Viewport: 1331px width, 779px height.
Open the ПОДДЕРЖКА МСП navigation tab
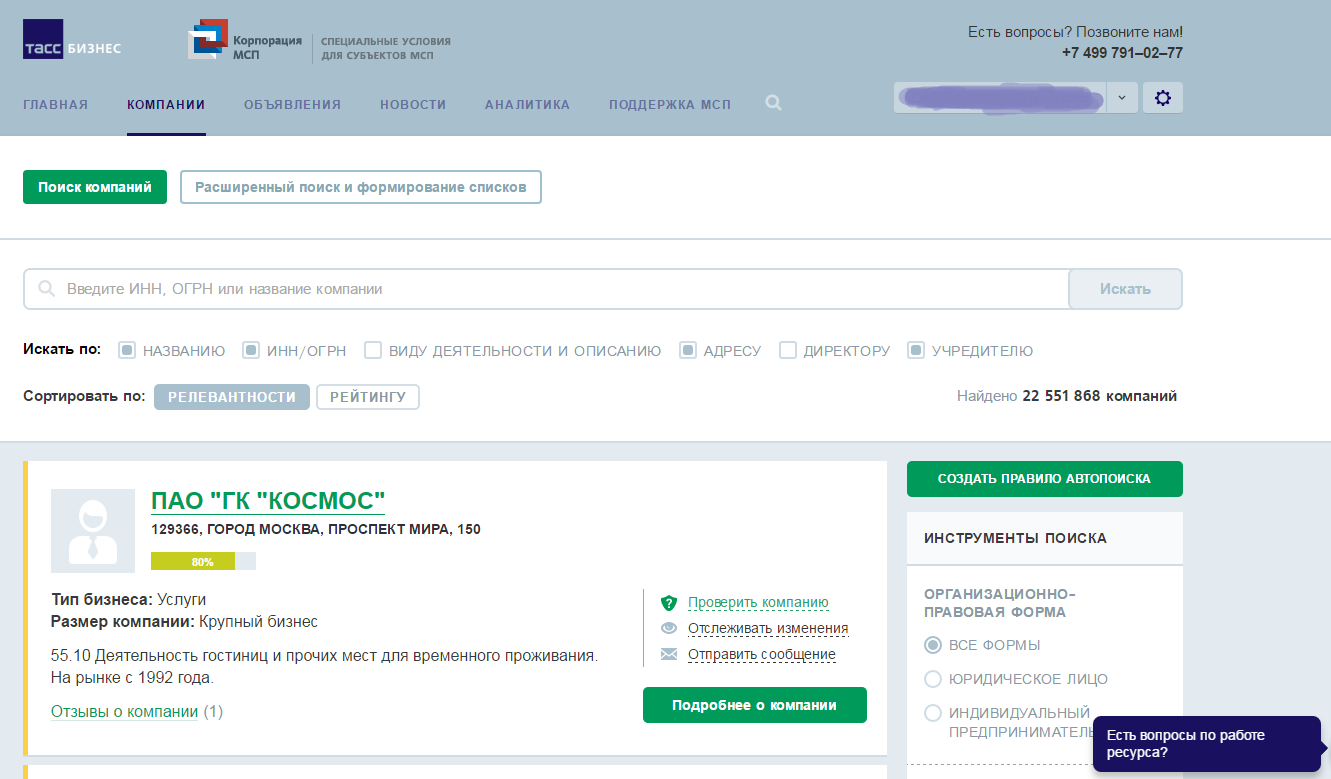pyautogui.click(x=670, y=104)
